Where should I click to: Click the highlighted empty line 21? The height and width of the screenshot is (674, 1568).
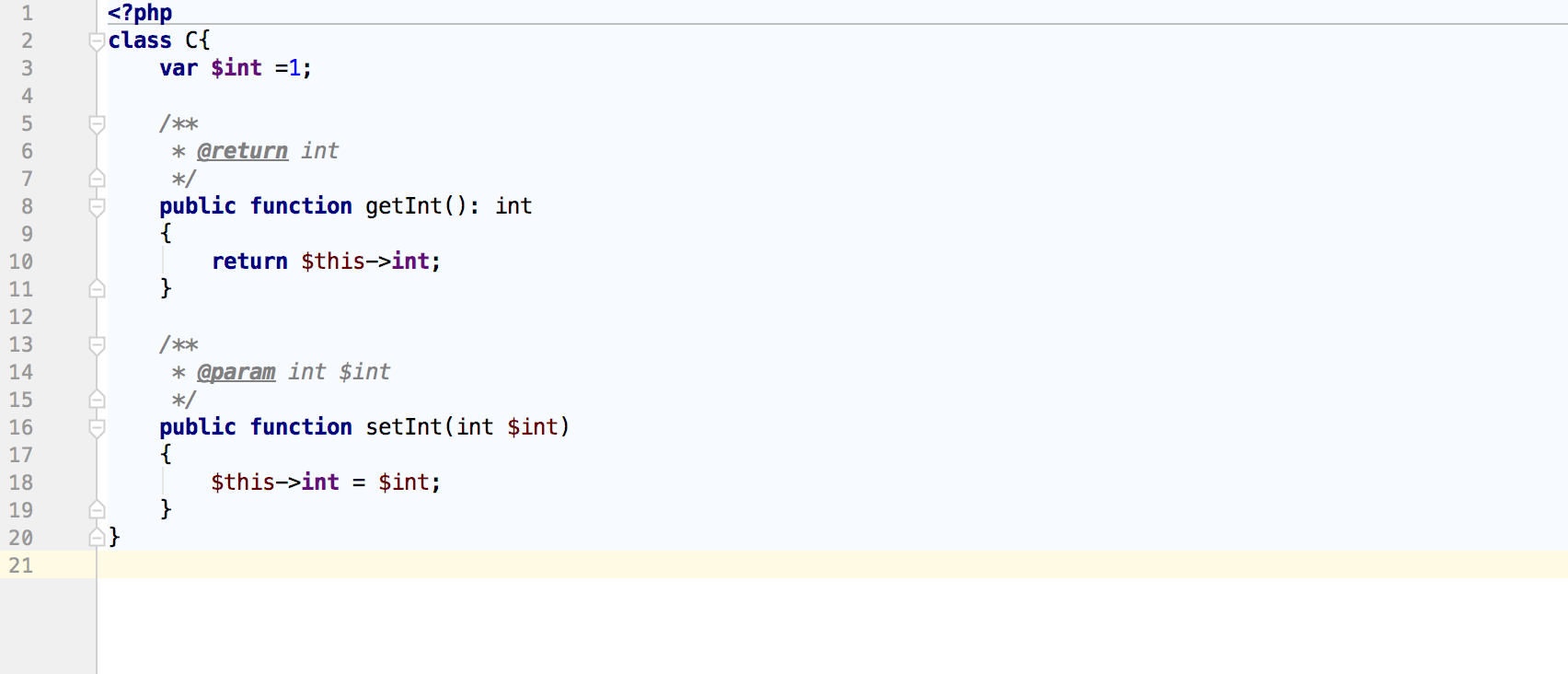tap(736, 565)
